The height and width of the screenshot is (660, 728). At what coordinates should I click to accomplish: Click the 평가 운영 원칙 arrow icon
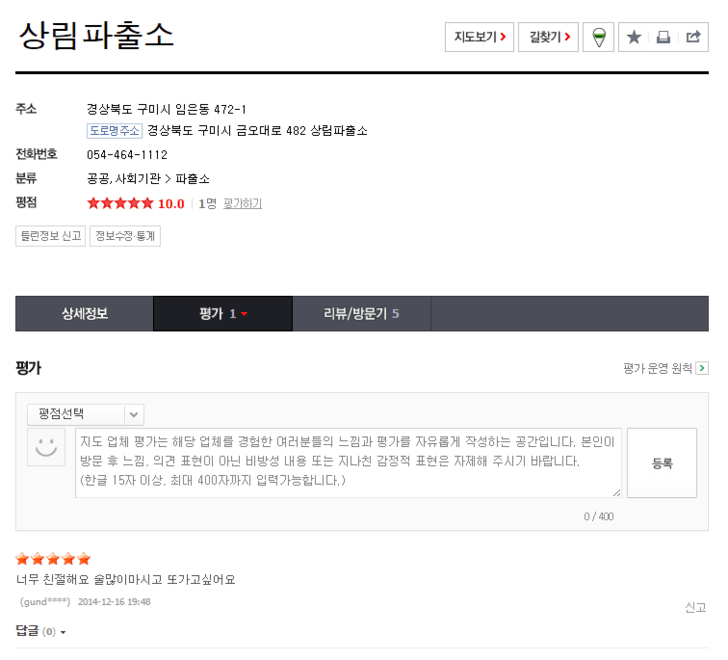point(702,368)
